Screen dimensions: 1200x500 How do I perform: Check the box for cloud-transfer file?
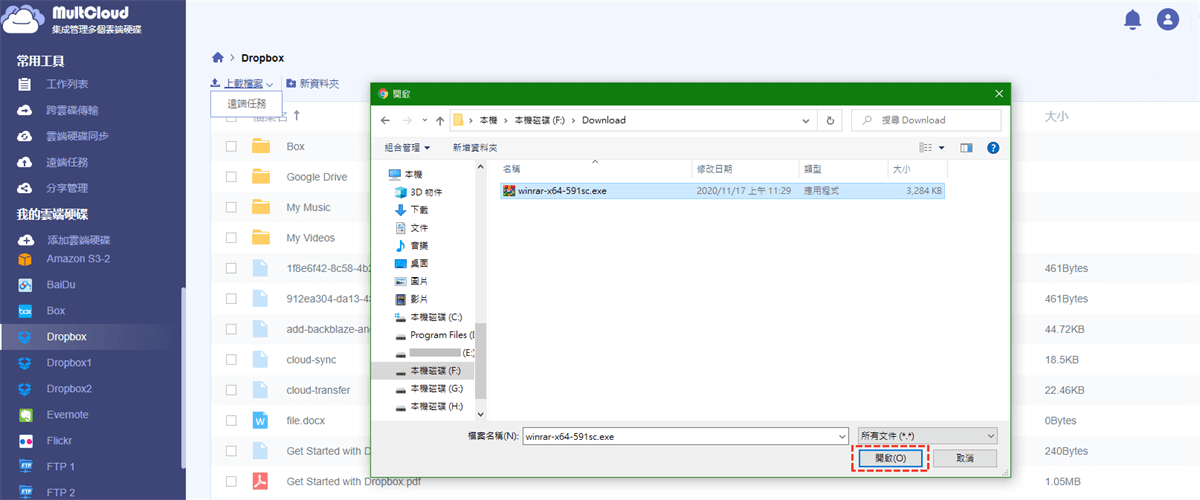[231, 390]
